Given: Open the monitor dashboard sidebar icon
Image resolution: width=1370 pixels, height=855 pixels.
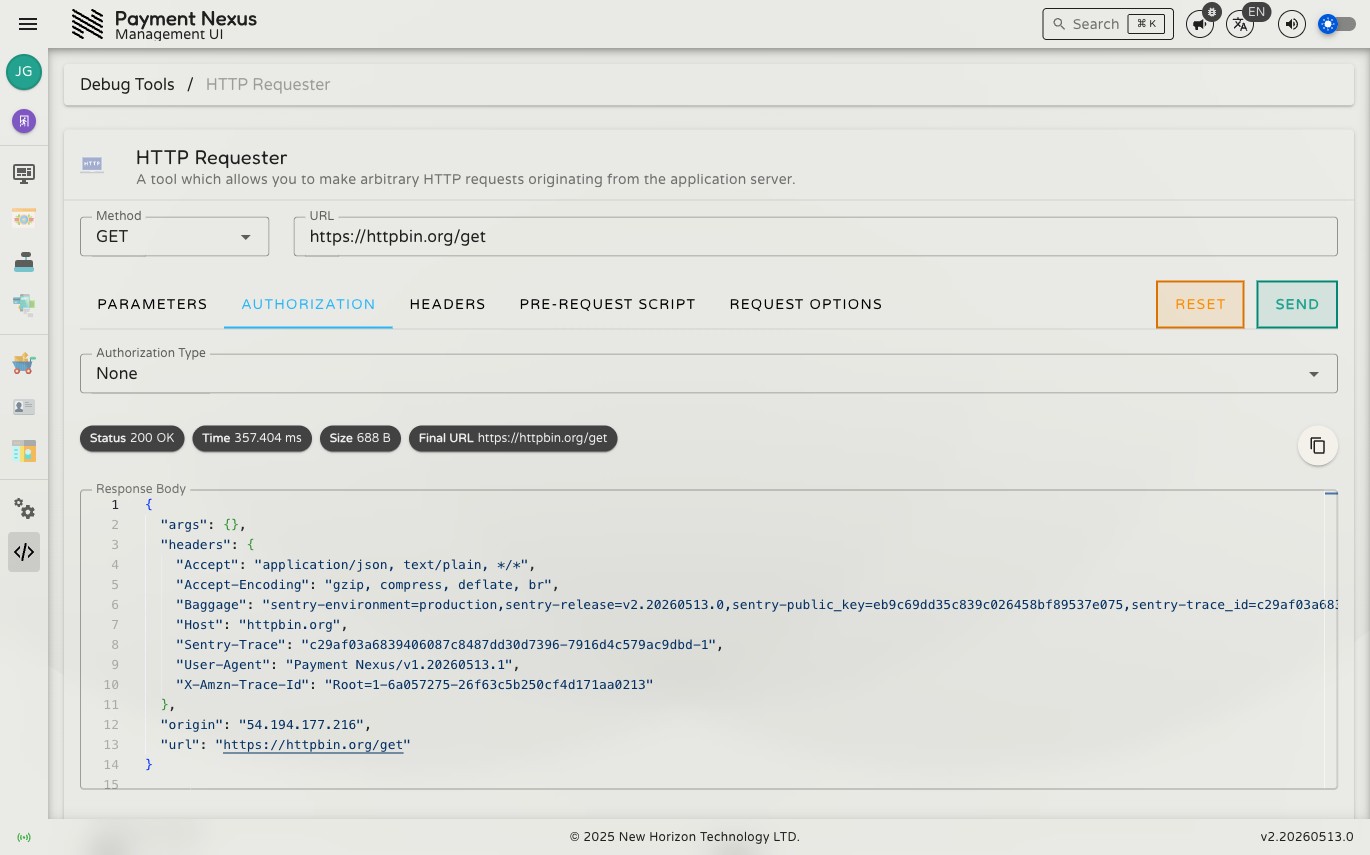Looking at the screenshot, I should click(x=24, y=174).
